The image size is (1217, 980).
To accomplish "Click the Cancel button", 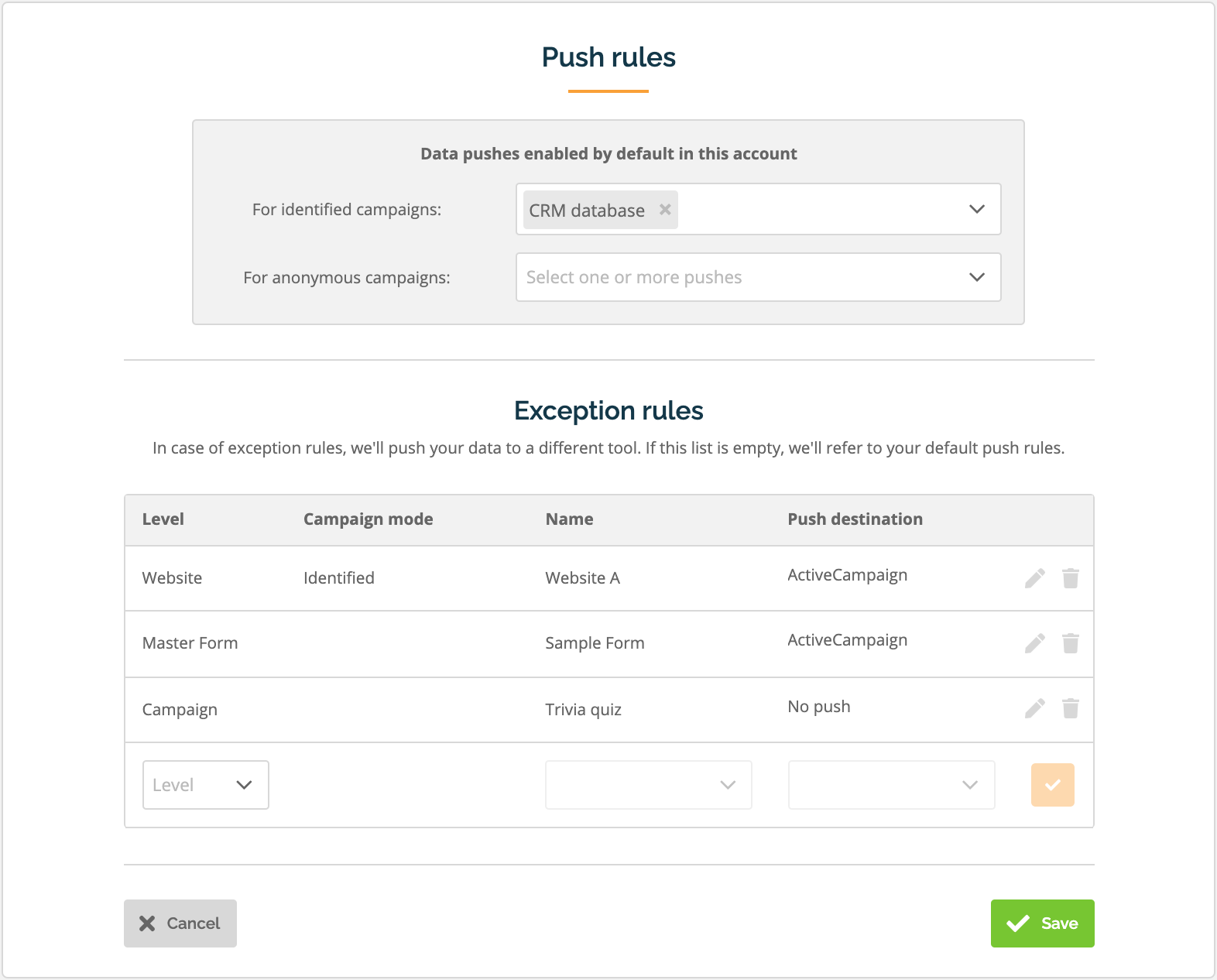I will [180, 923].
